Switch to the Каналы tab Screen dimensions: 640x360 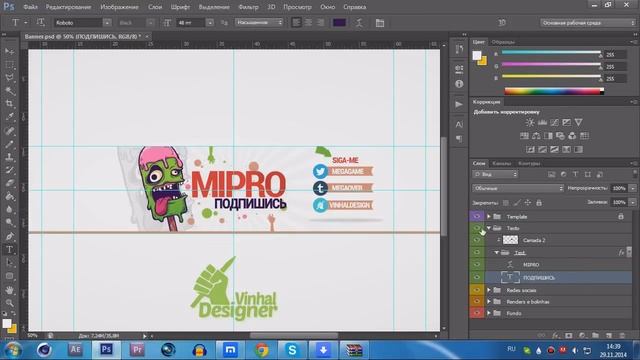(x=501, y=163)
